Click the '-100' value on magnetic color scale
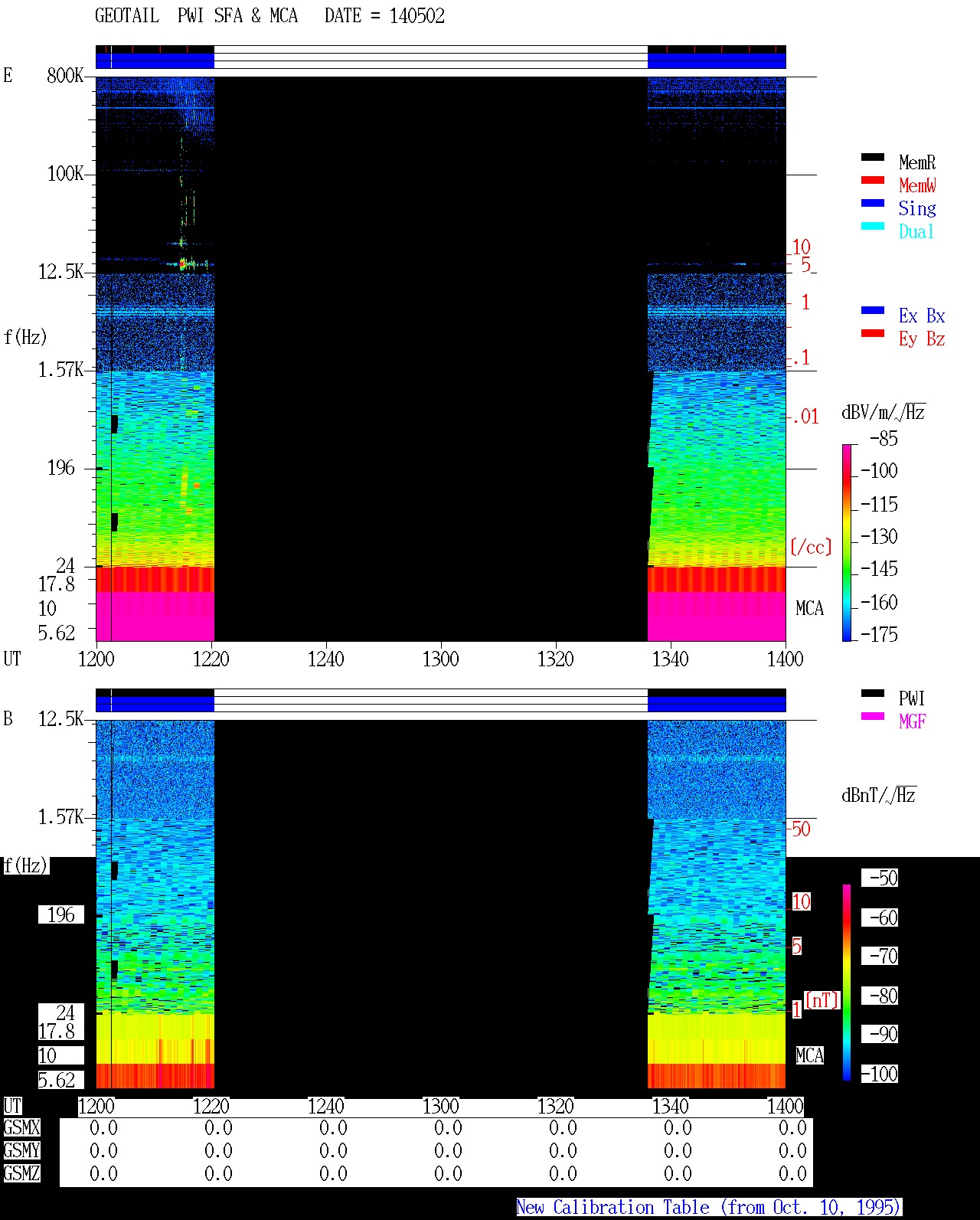This screenshot has height=1220, width=980. point(879,1074)
